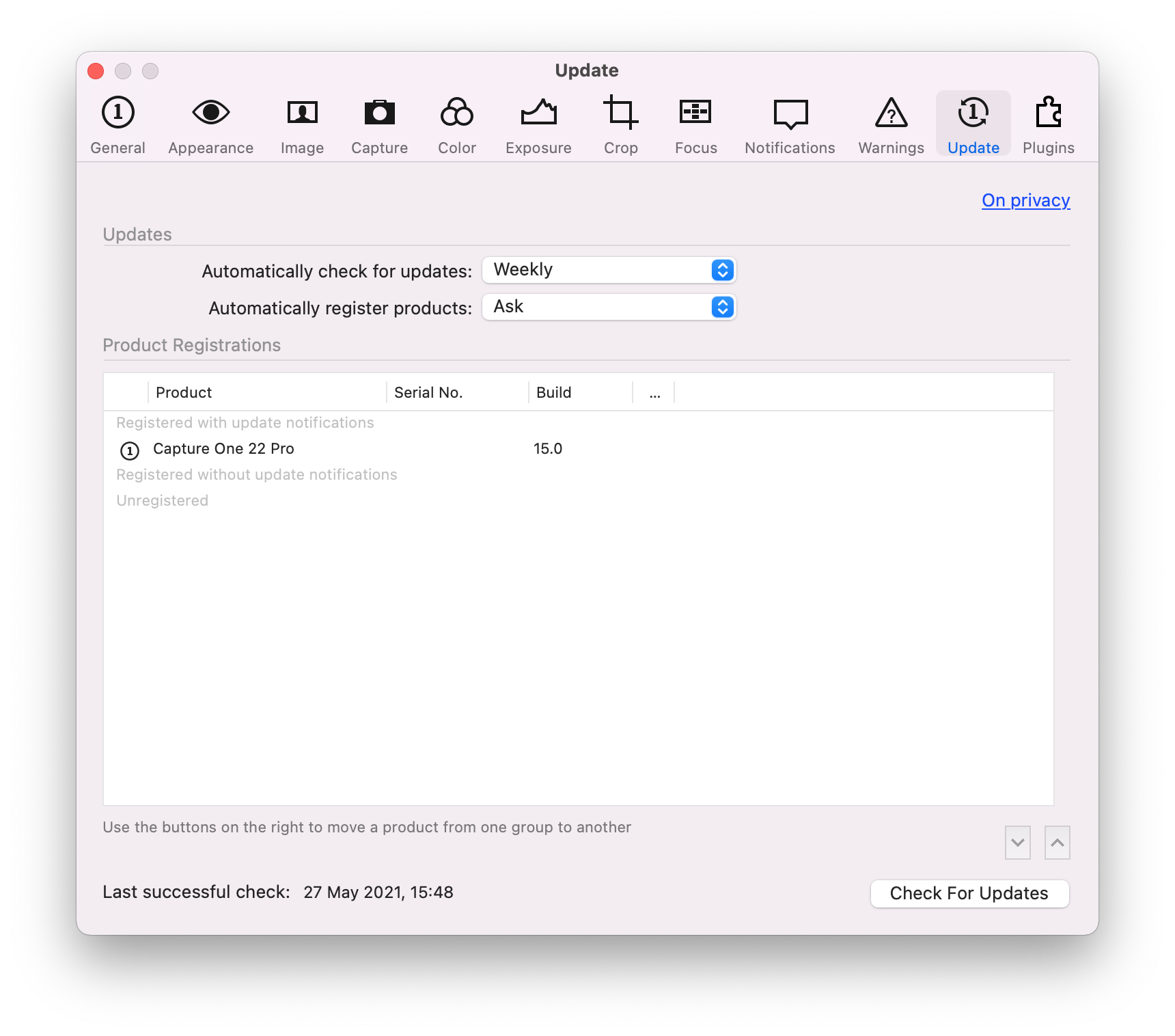Open the Warnings triangle icon

pos(891,113)
